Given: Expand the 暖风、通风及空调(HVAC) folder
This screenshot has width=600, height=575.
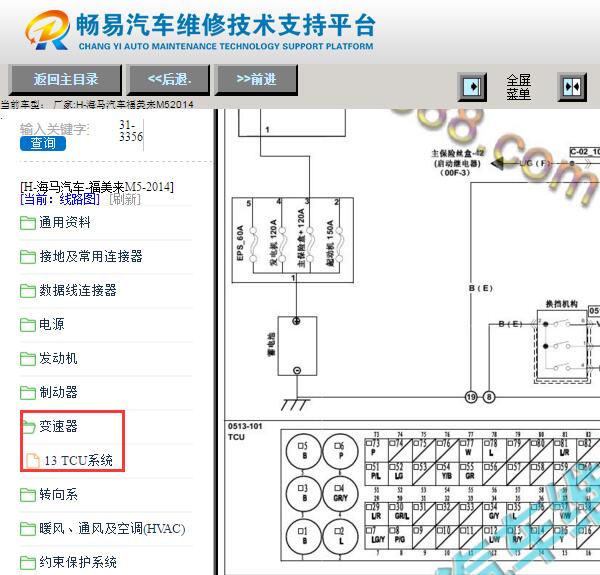Looking at the screenshot, I should click(x=112, y=528).
